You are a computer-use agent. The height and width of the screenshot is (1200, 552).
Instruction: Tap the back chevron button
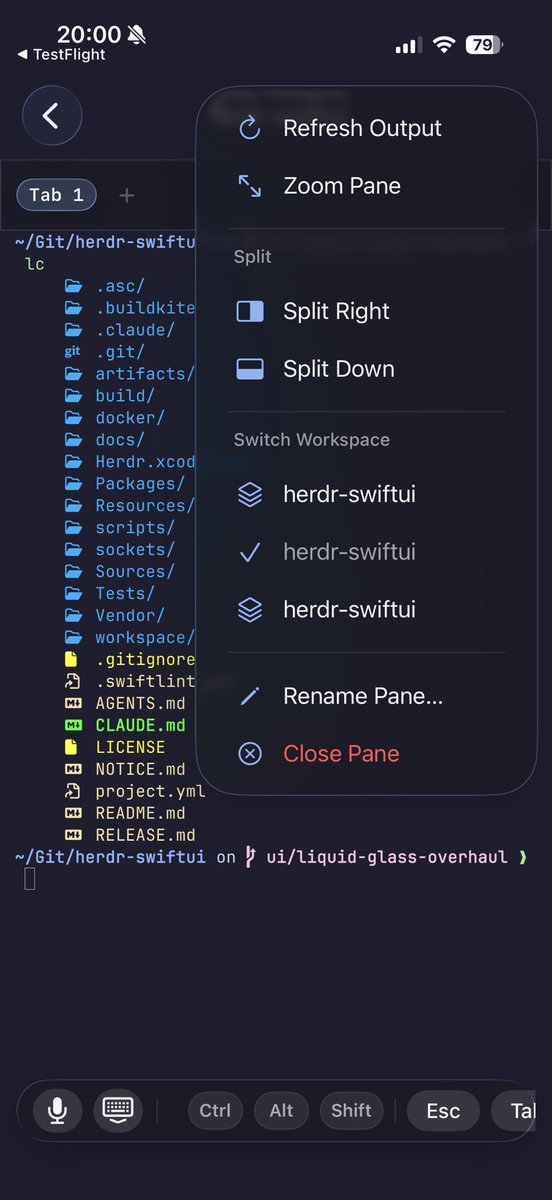pyautogui.click(x=51, y=116)
